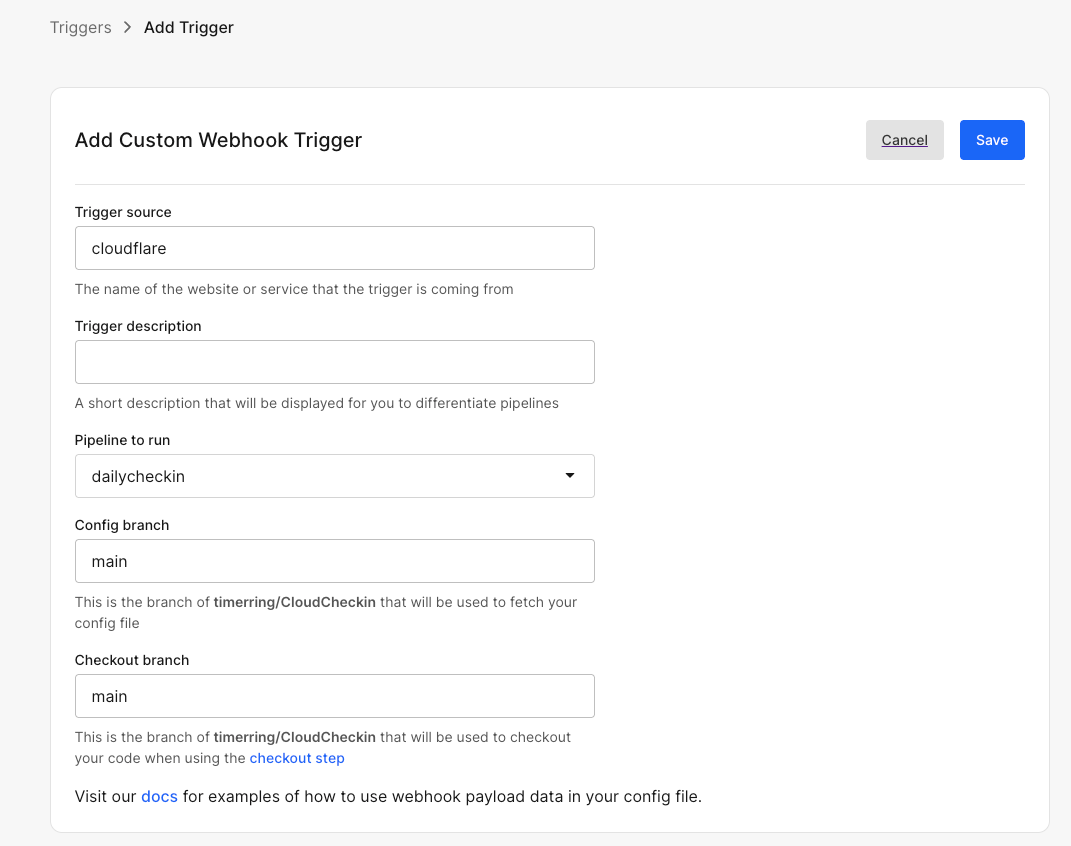Click the Config branch label
Image resolution: width=1071 pixels, height=846 pixels.
pyautogui.click(x=122, y=525)
